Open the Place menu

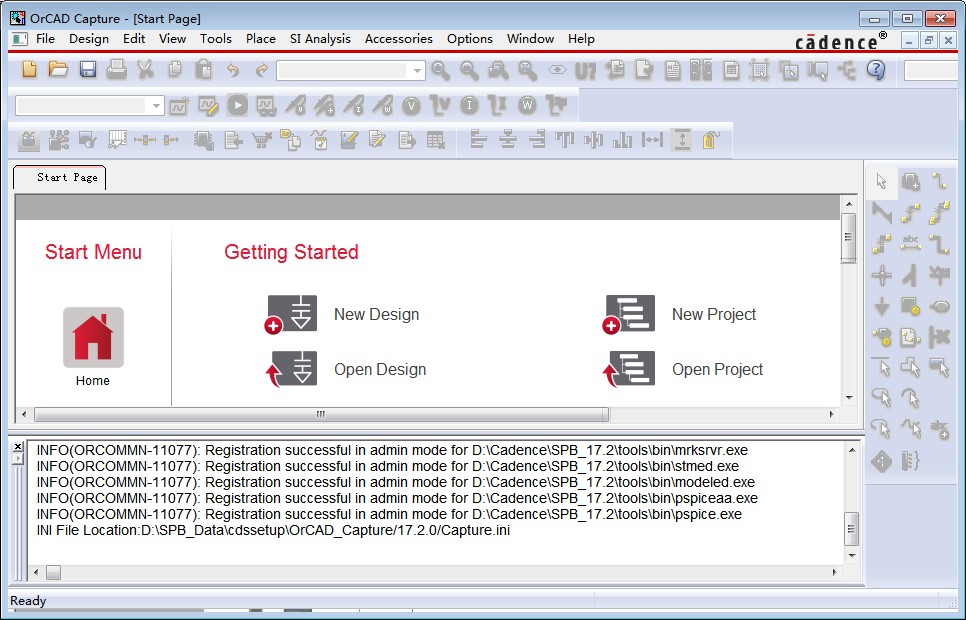(260, 39)
